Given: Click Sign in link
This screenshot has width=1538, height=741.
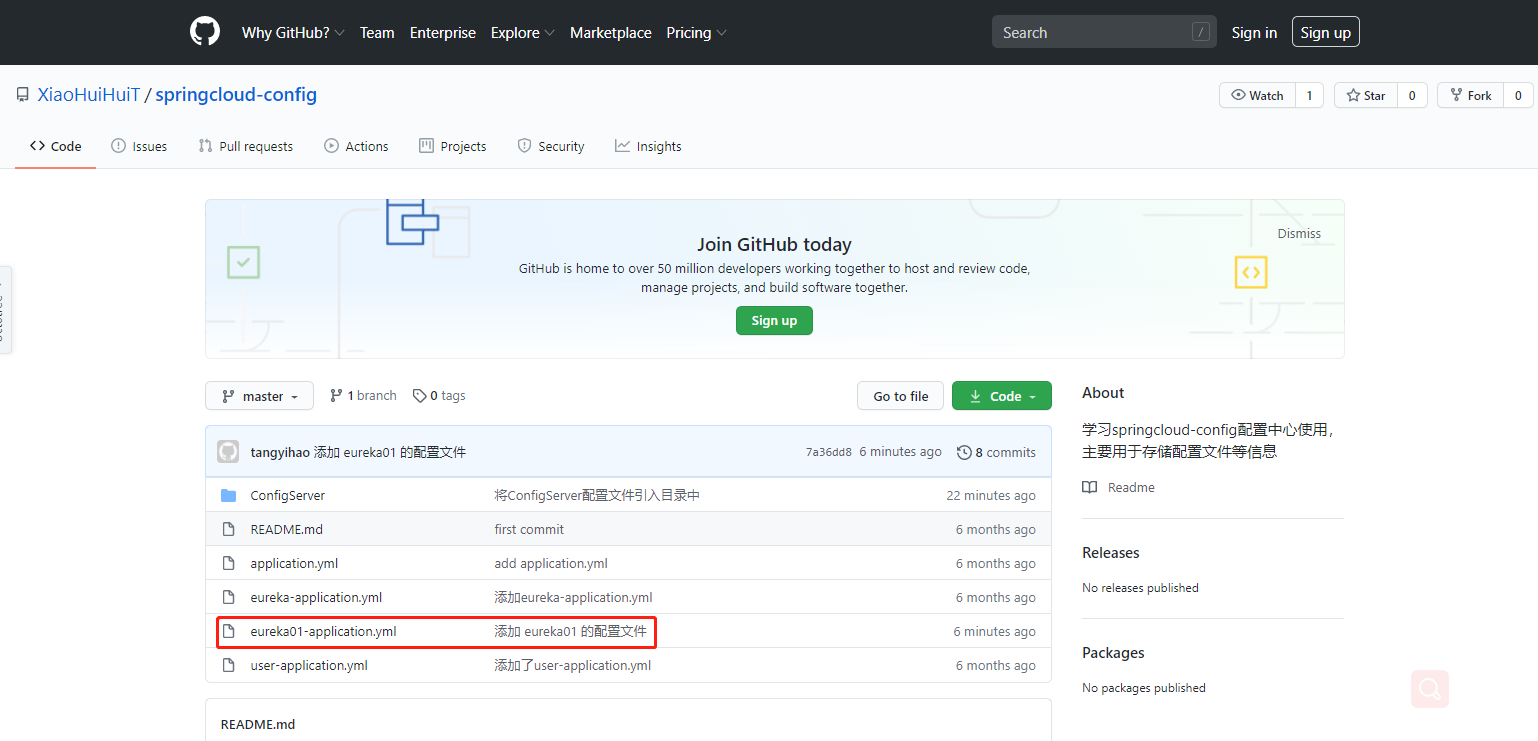Looking at the screenshot, I should click(x=1254, y=32).
